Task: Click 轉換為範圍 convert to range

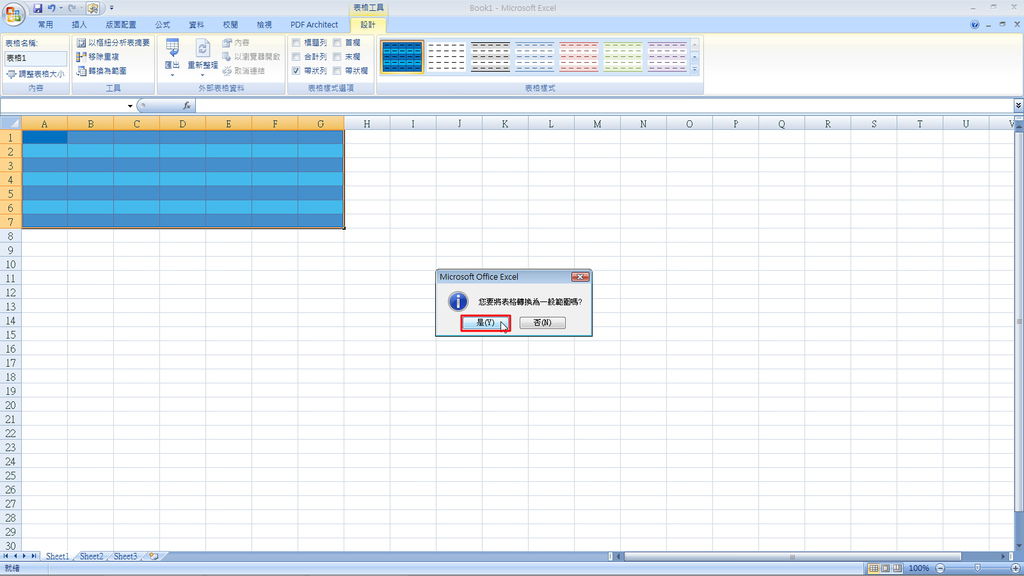Action: click(x=102, y=71)
